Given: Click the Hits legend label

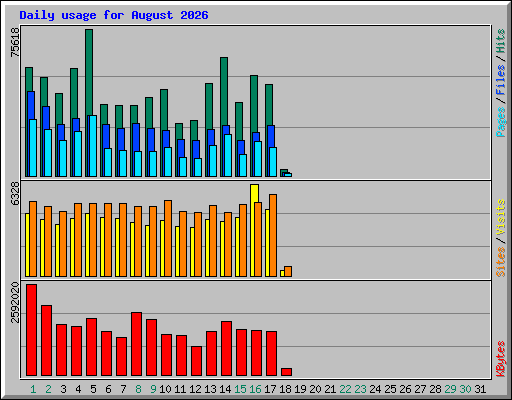Looking at the screenshot, I should (x=500, y=41).
